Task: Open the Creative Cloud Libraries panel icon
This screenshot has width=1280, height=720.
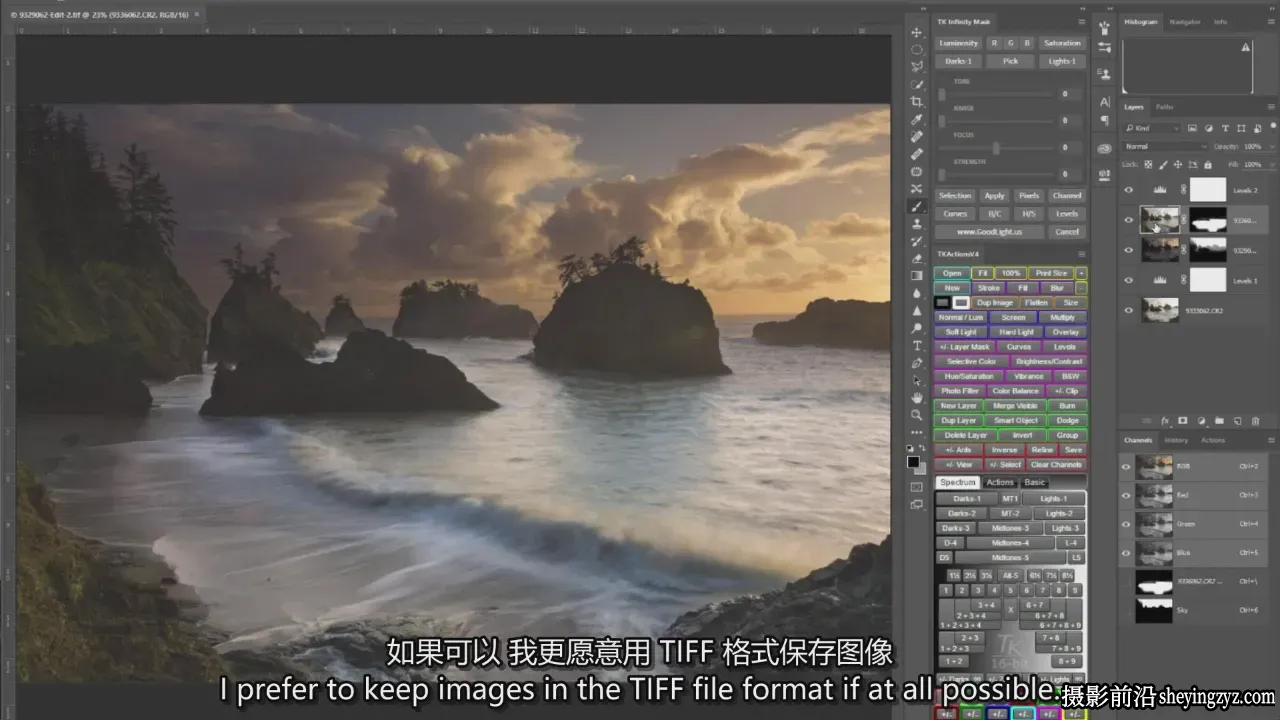Action: (x=1105, y=148)
